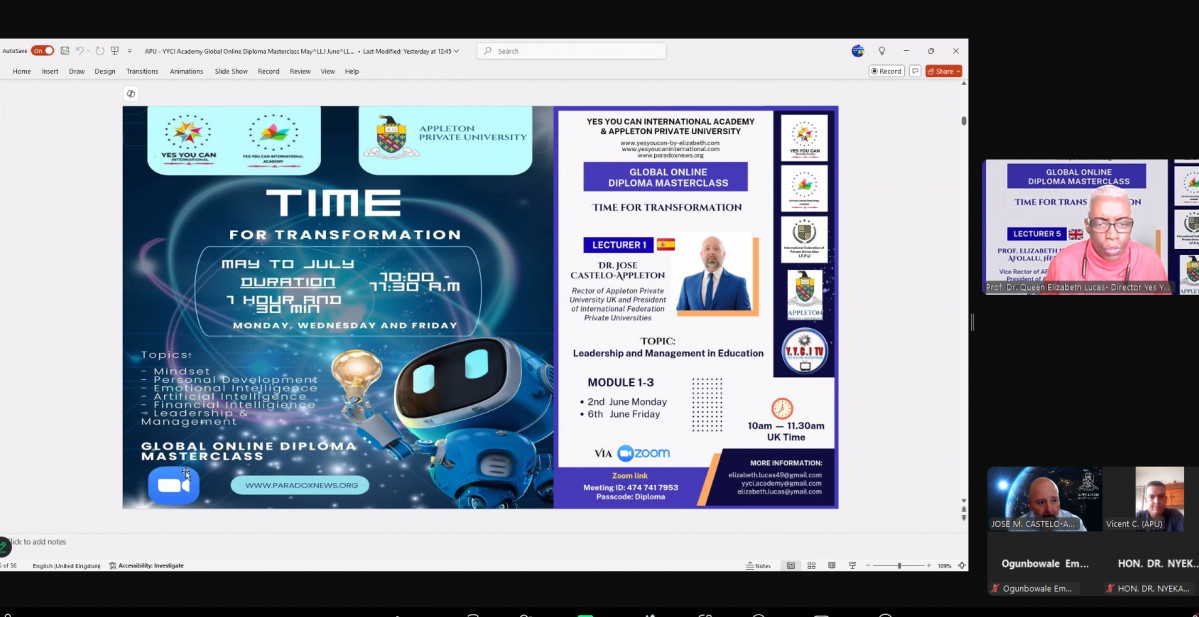This screenshot has width=1199, height=617.
Task: Click the Record button at ribbon right
Action: point(886,71)
